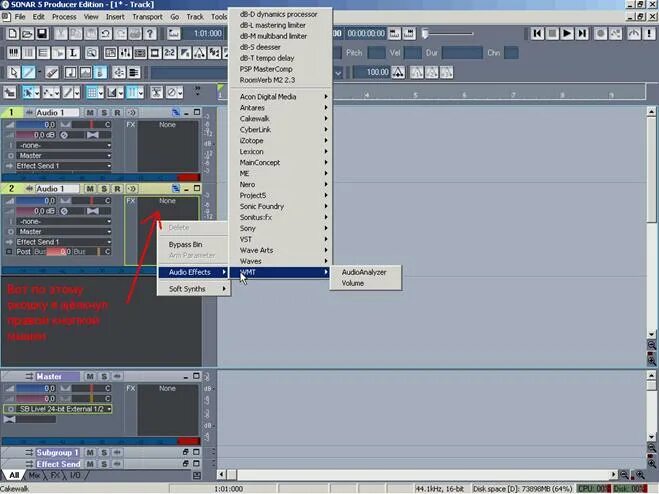This screenshot has width=659, height=494.
Task: Create a new project file
Action: [x=12, y=34]
